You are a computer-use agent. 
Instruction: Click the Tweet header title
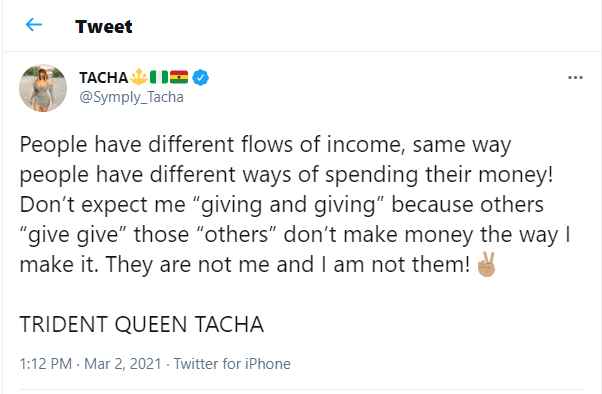coord(104,26)
